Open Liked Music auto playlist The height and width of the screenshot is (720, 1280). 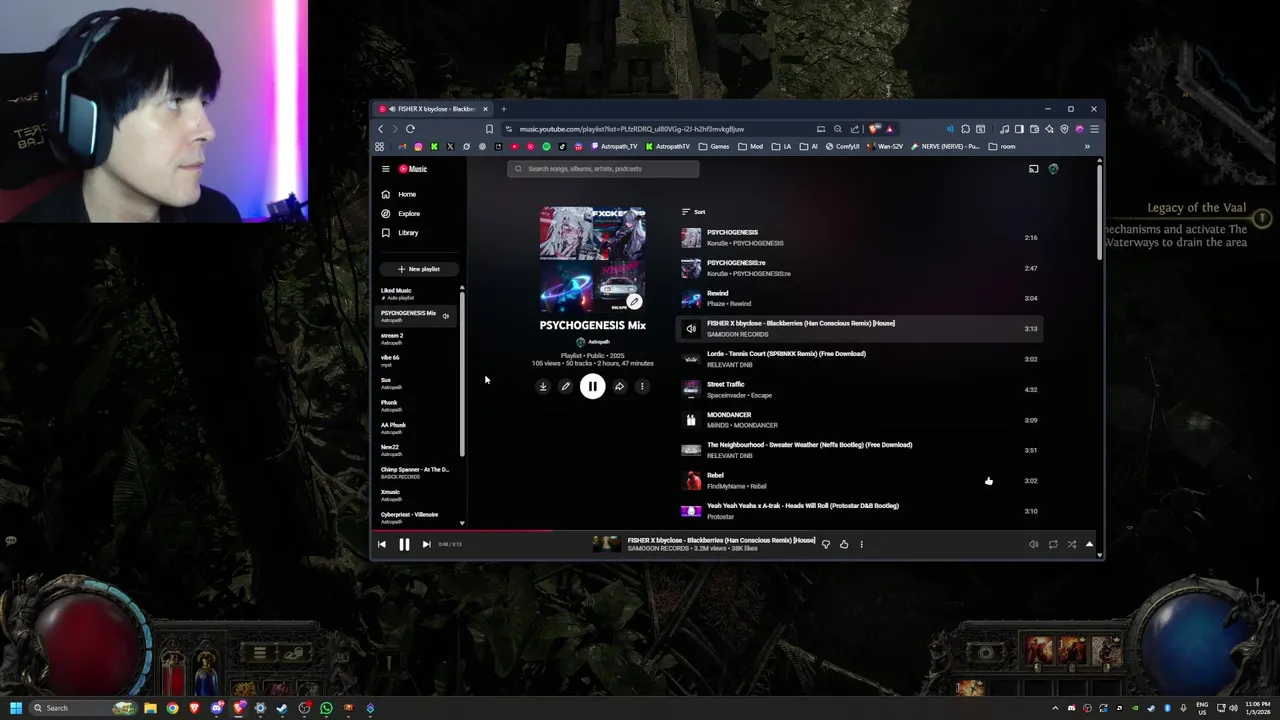point(417,294)
